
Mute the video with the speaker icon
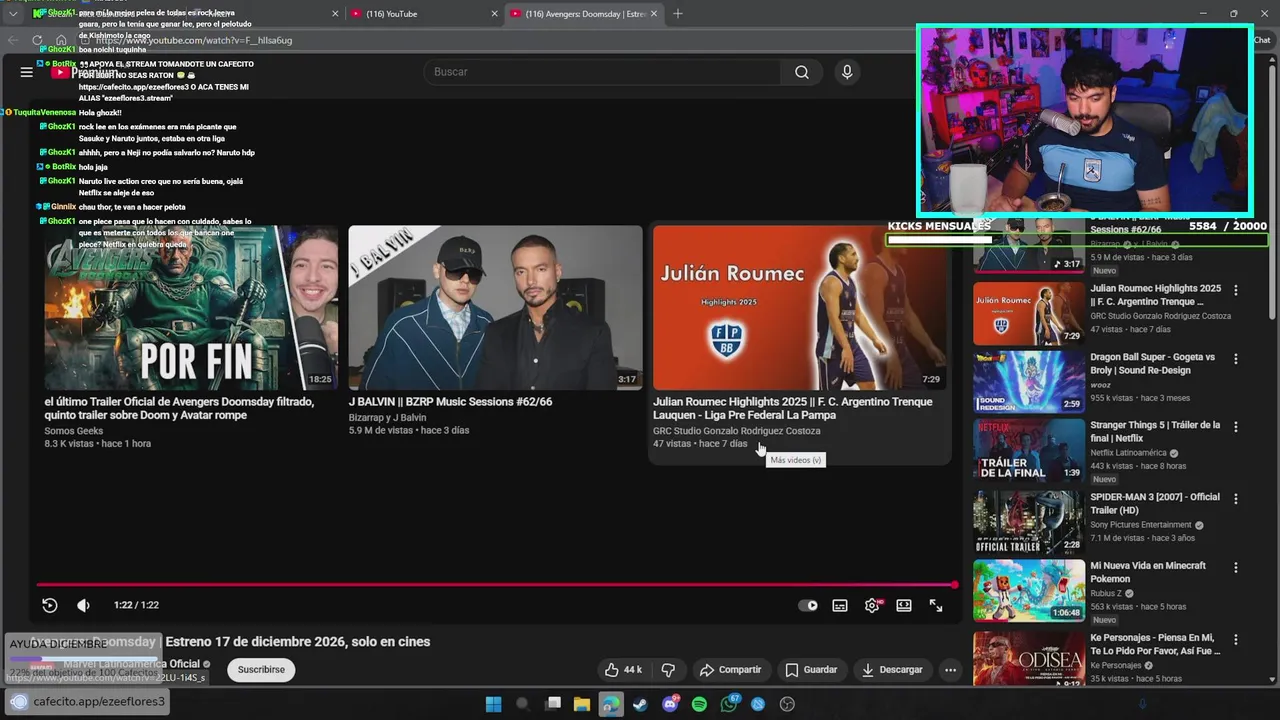click(84, 605)
